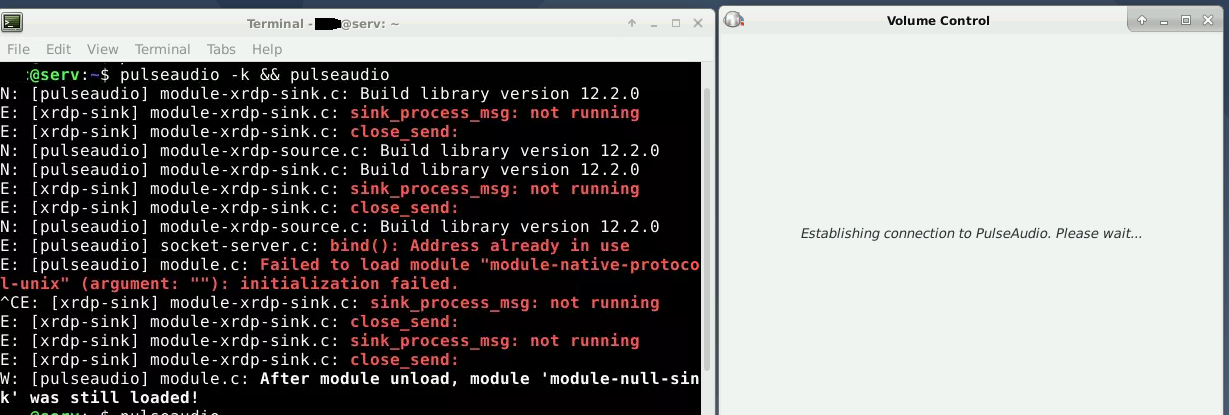The height and width of the screenshot is (415, 1229).
Task: Close the Terminal window
Action: tap(697, 23)
